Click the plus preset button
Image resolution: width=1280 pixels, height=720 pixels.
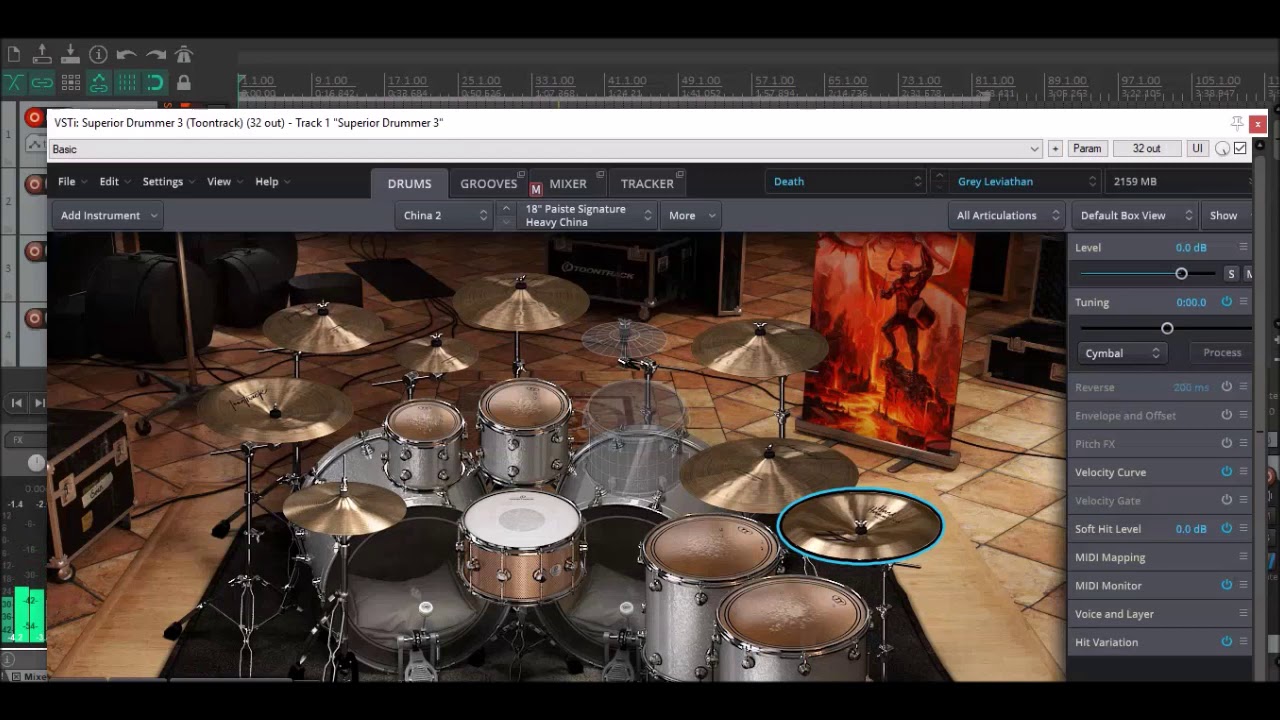[x=1055, y=149]
